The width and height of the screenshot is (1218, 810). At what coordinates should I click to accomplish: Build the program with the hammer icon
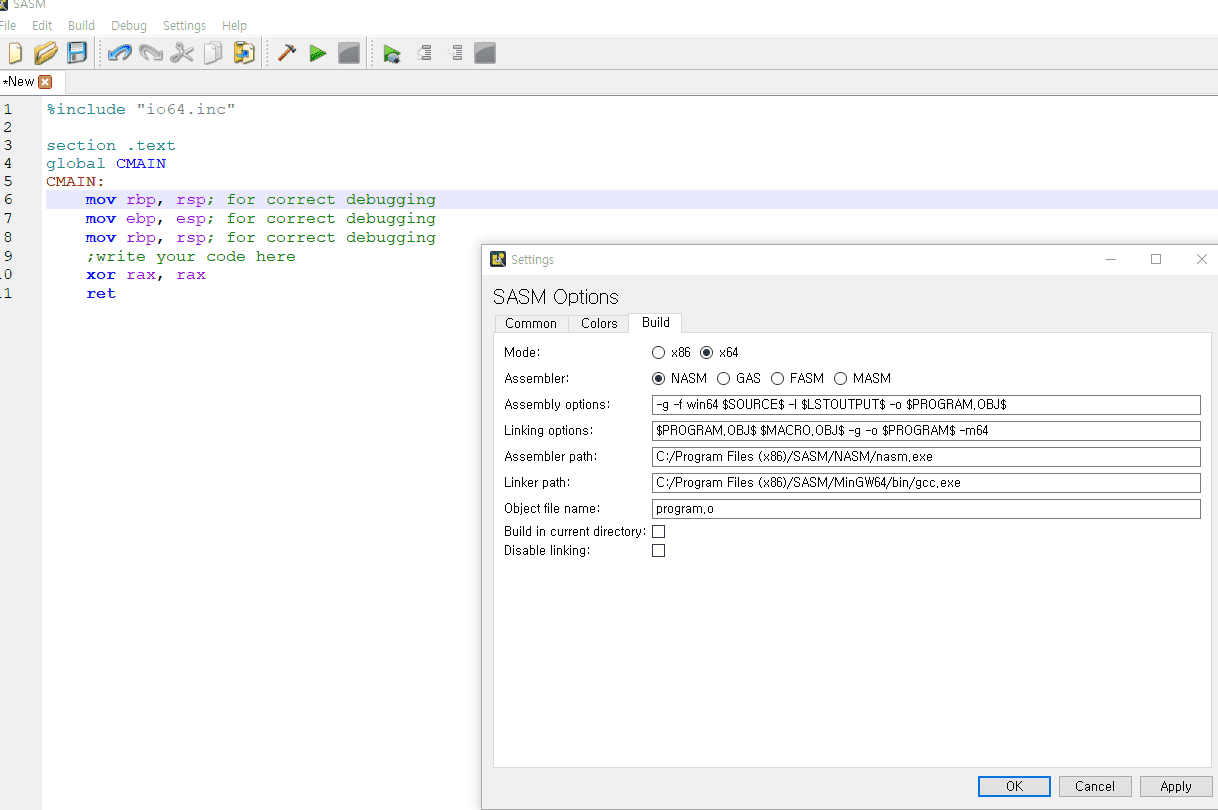[x=287, y=53]
